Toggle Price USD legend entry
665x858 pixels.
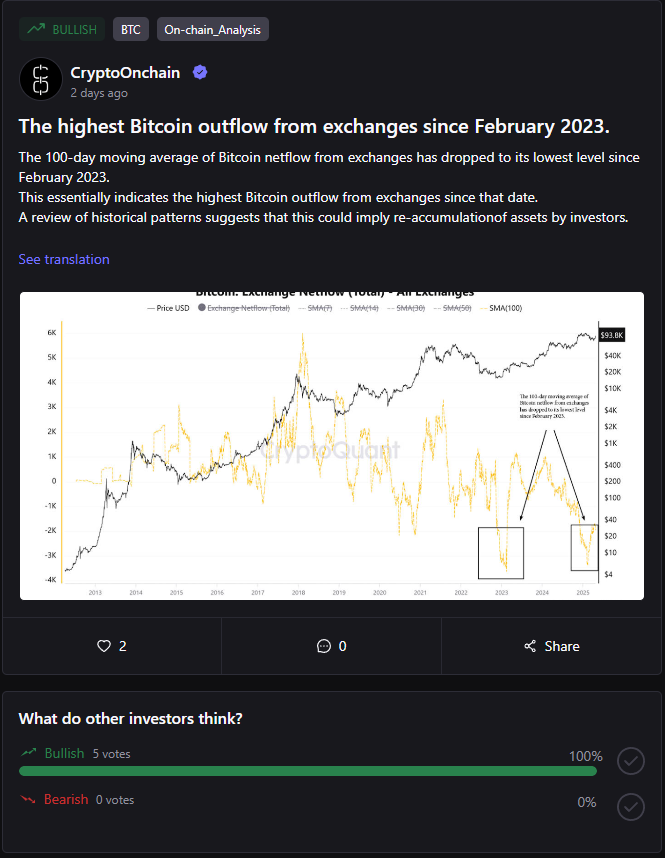click(x=168, y=308)
